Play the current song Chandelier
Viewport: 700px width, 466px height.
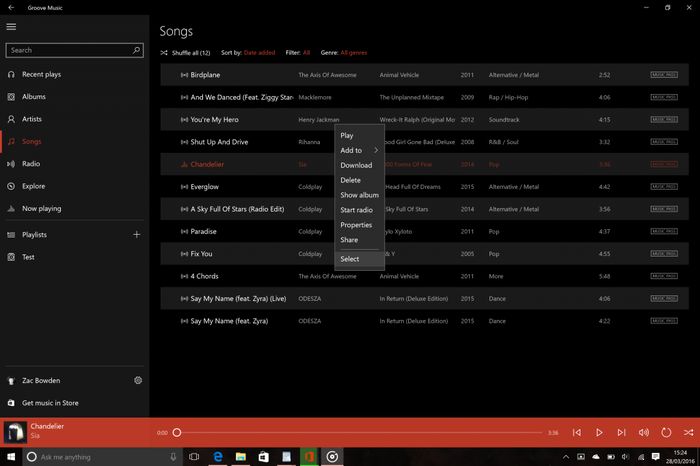[x=599, y=432]
